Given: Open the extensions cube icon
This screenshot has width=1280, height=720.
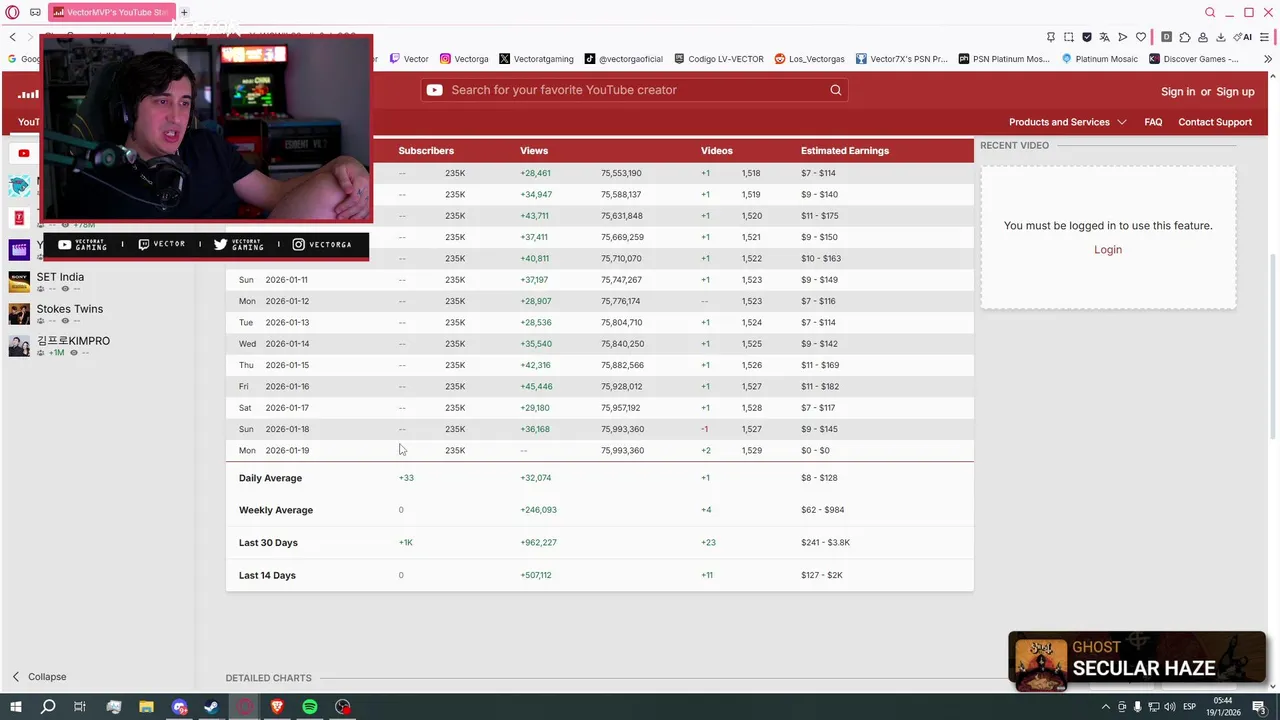Looking at the screenshot, I should click(x=1185, y=37).
